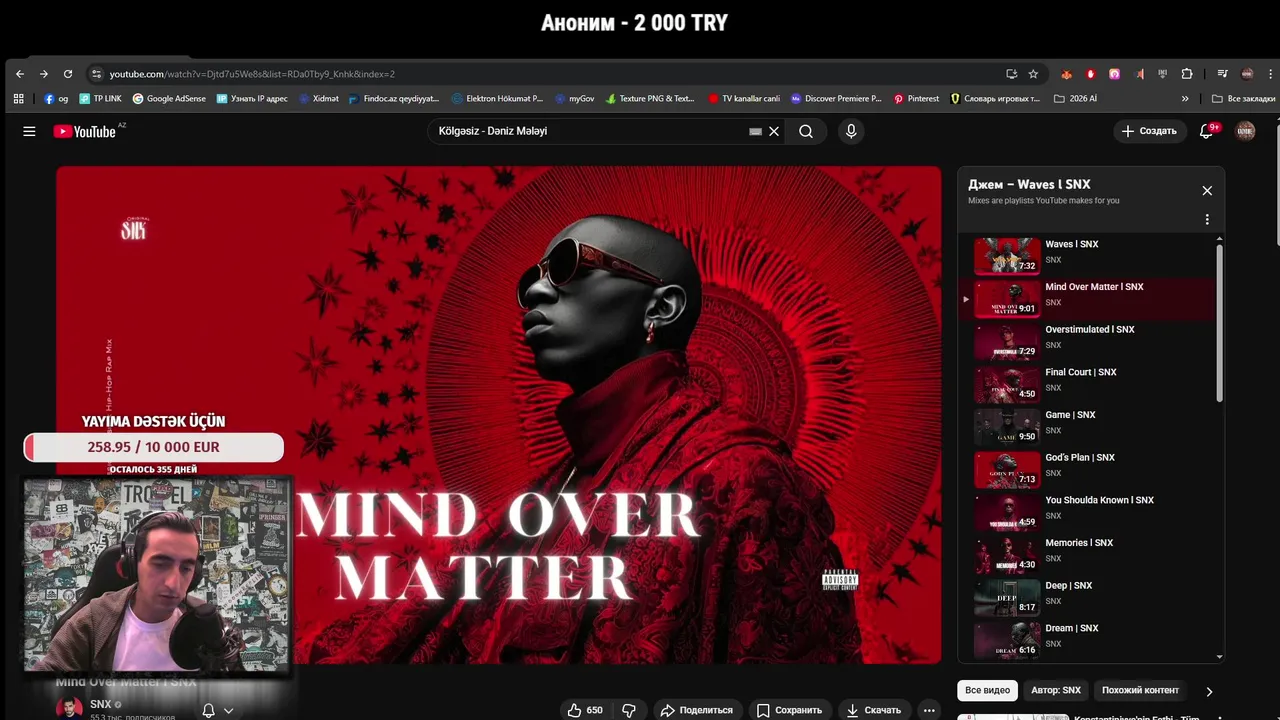Expand hidden bookmarks with double chevron
The height and width of the screenshot is (720, 1280).
tap(1185, 99)
